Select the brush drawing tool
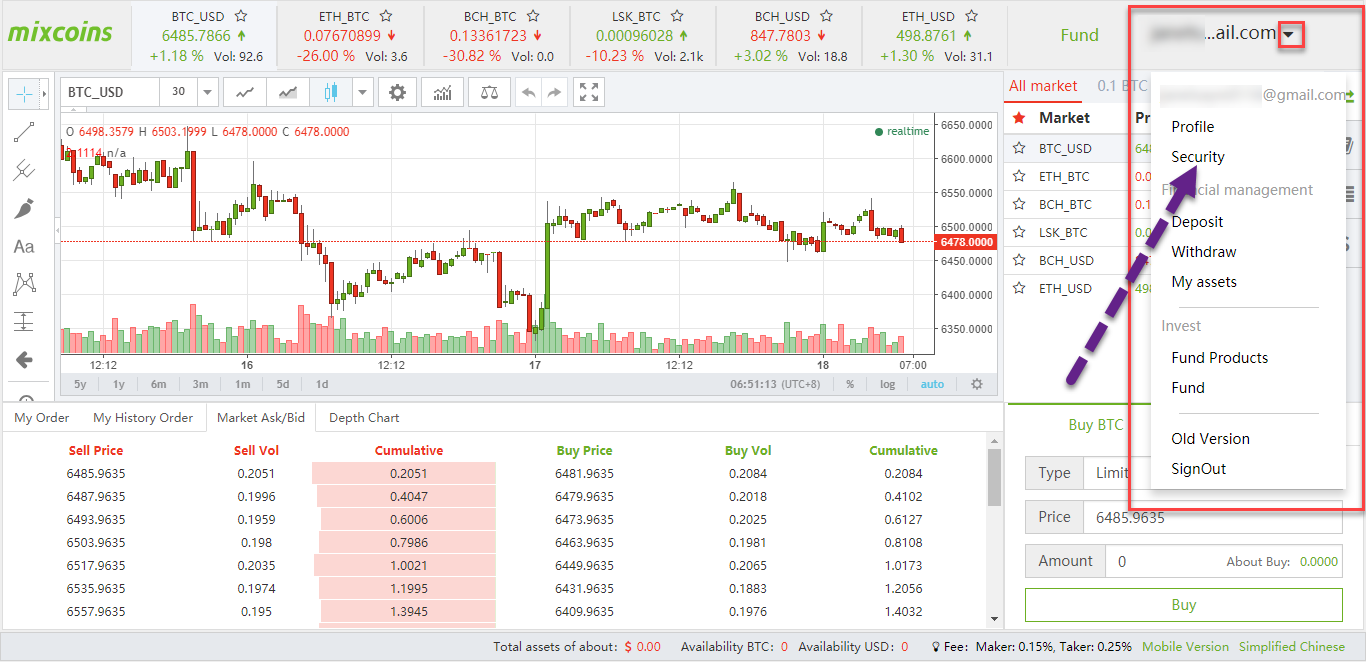Viewport: 1366px width, 662px height. click(24, 208)
